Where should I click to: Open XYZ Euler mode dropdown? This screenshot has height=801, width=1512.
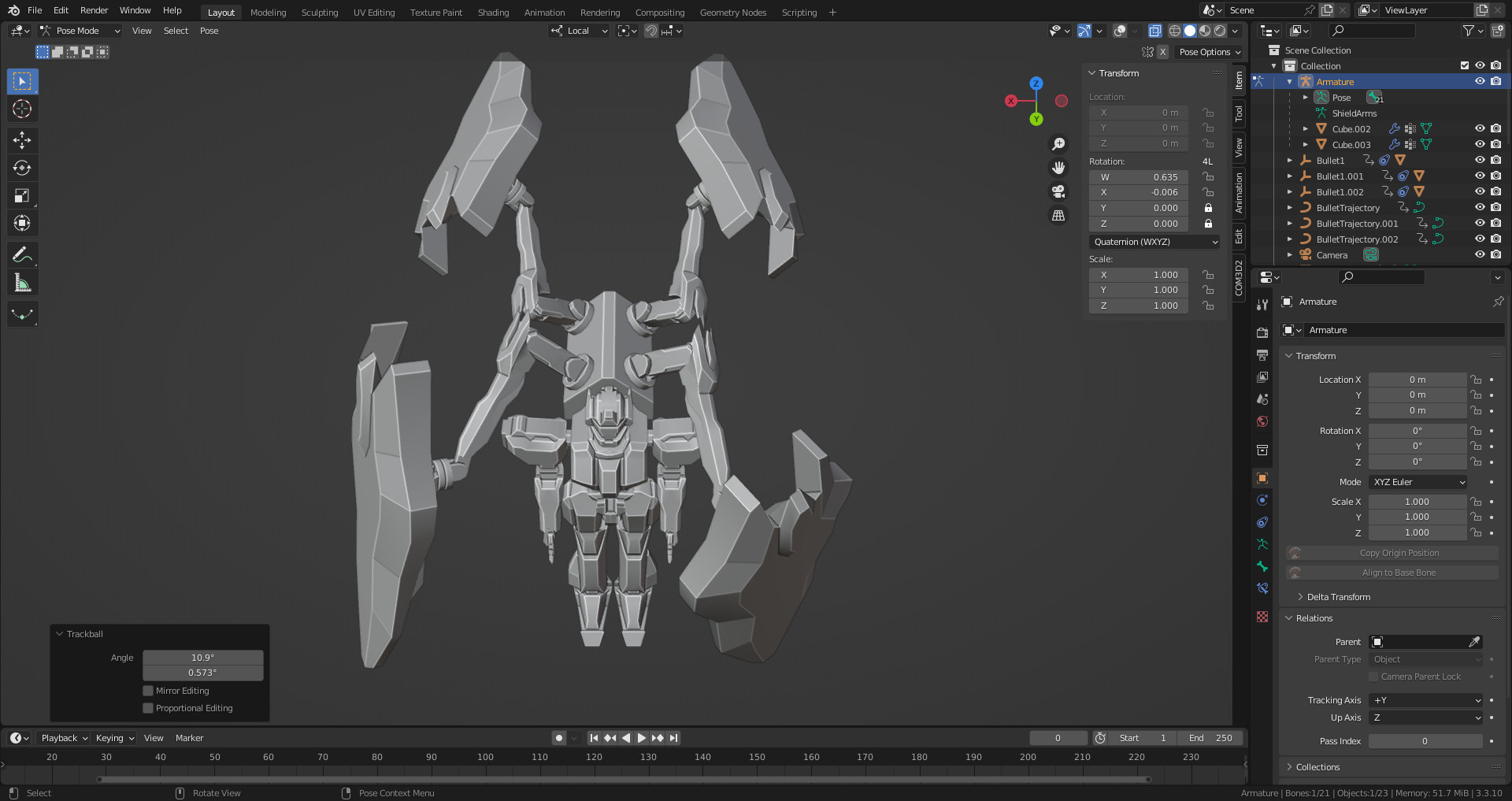pos(1418,482)
